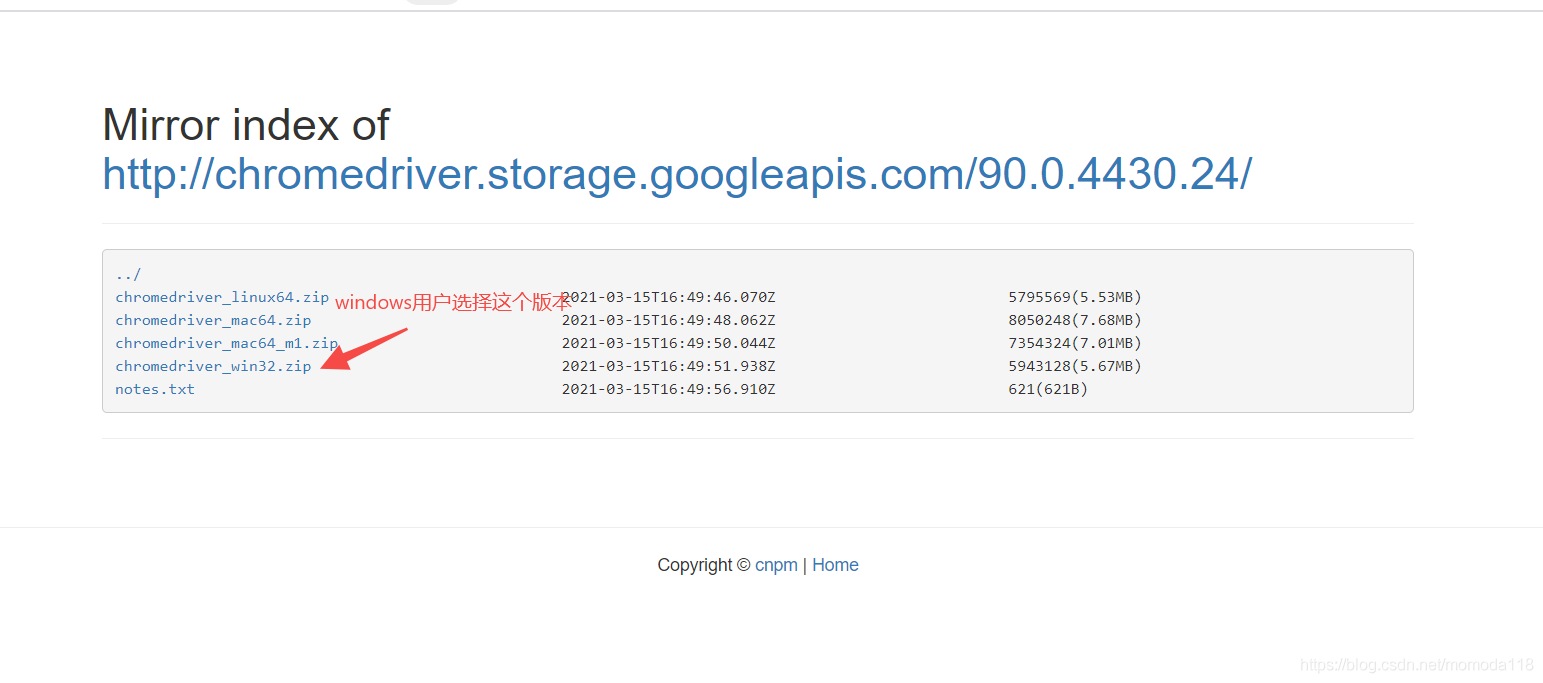Screen dimensions: 1543x683
Task: Go to parent directory ../ link
Action: coord(128,274)
